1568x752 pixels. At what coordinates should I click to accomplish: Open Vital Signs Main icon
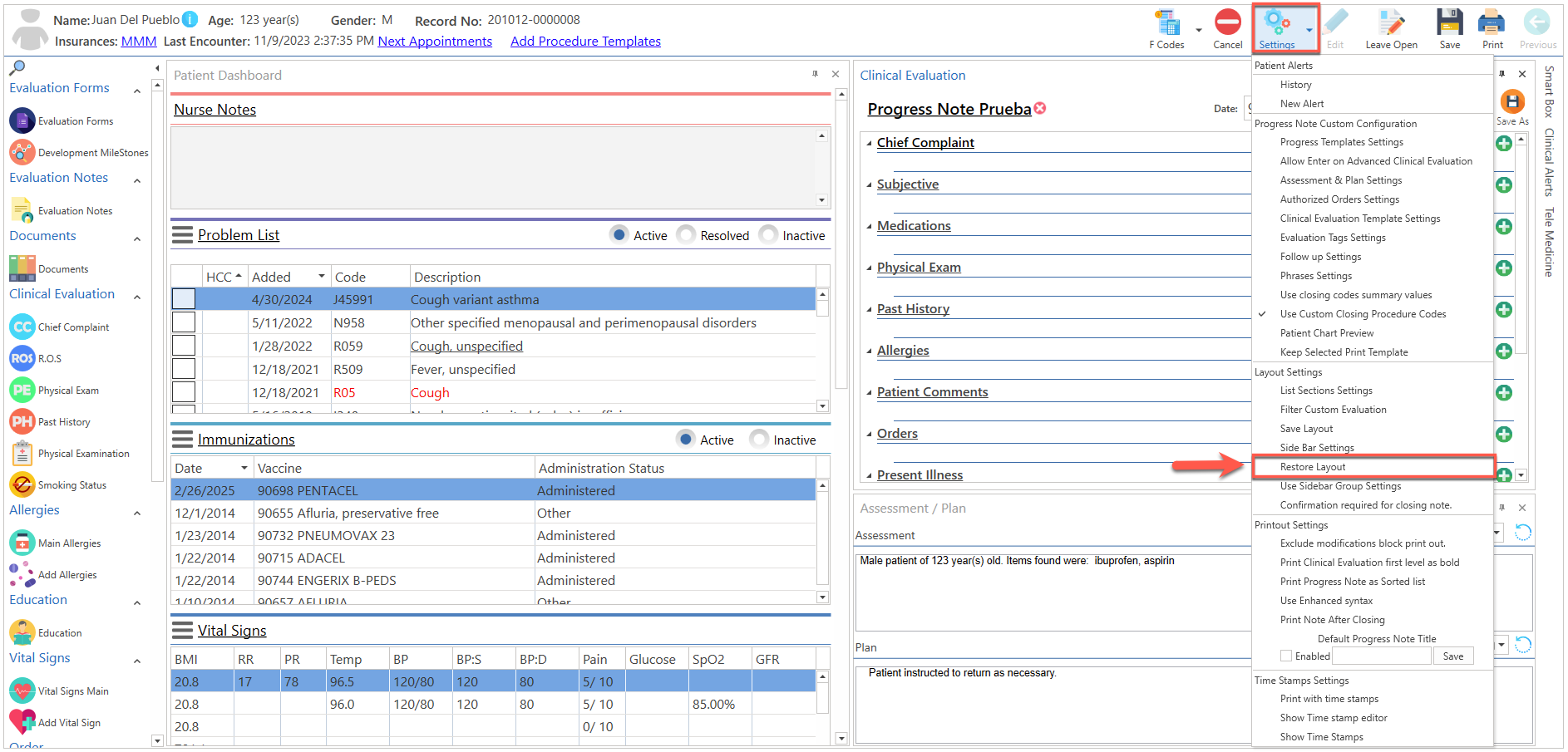pyautogui.click(x=22, y=691)
